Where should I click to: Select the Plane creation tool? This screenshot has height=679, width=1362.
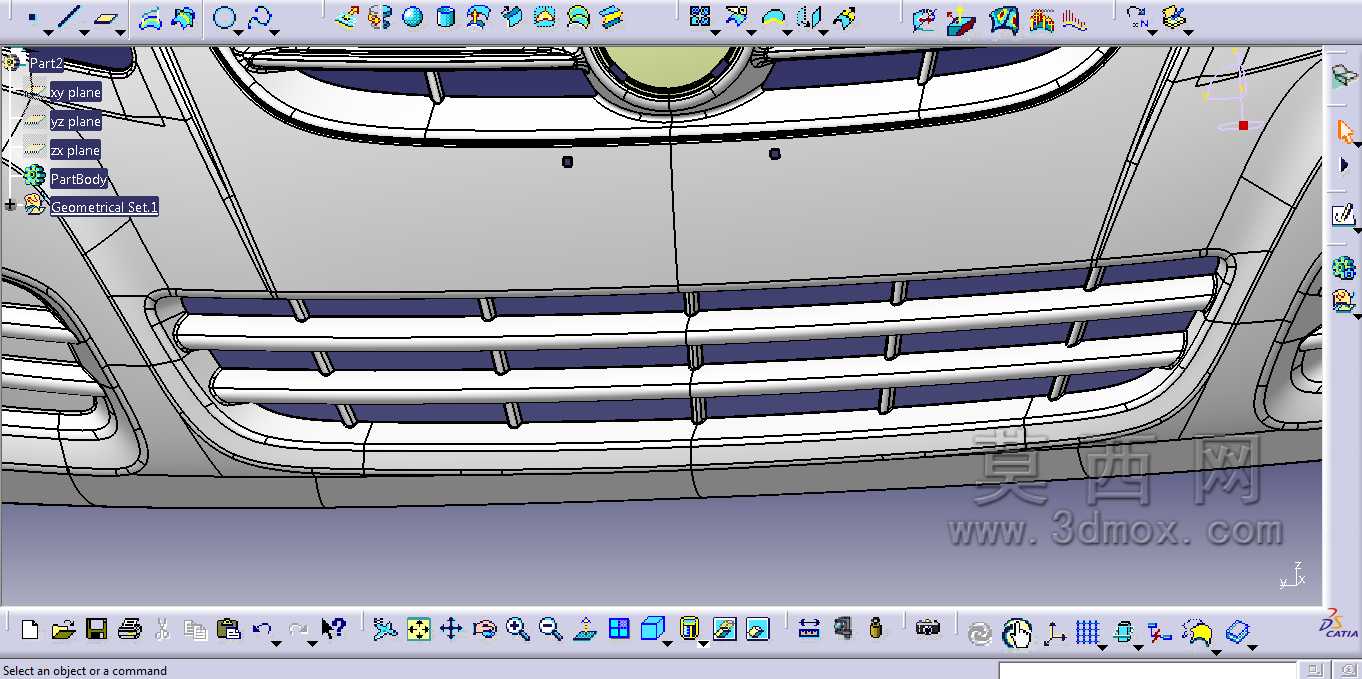[x=105, y=18]
